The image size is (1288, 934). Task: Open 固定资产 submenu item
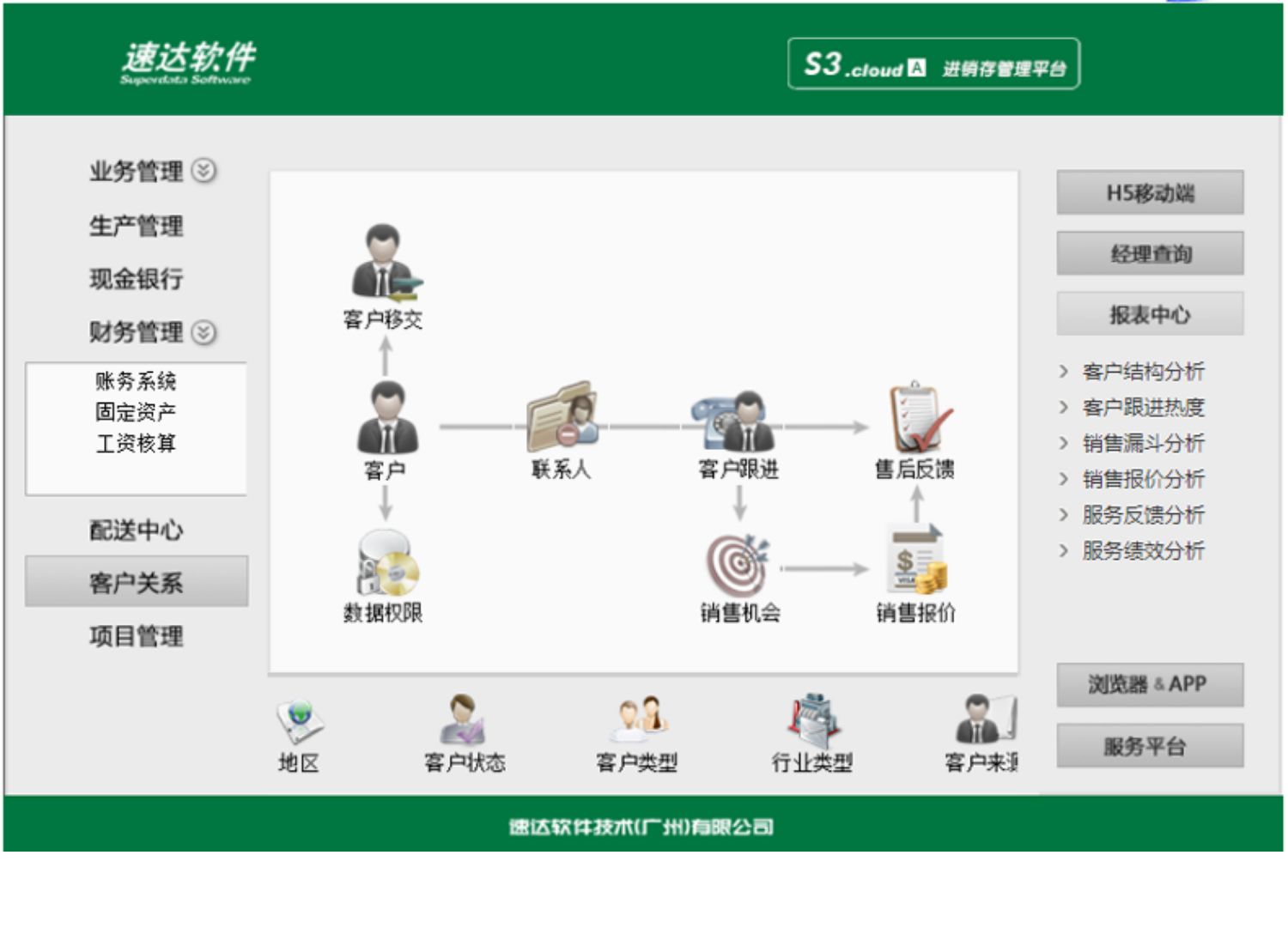136,412
